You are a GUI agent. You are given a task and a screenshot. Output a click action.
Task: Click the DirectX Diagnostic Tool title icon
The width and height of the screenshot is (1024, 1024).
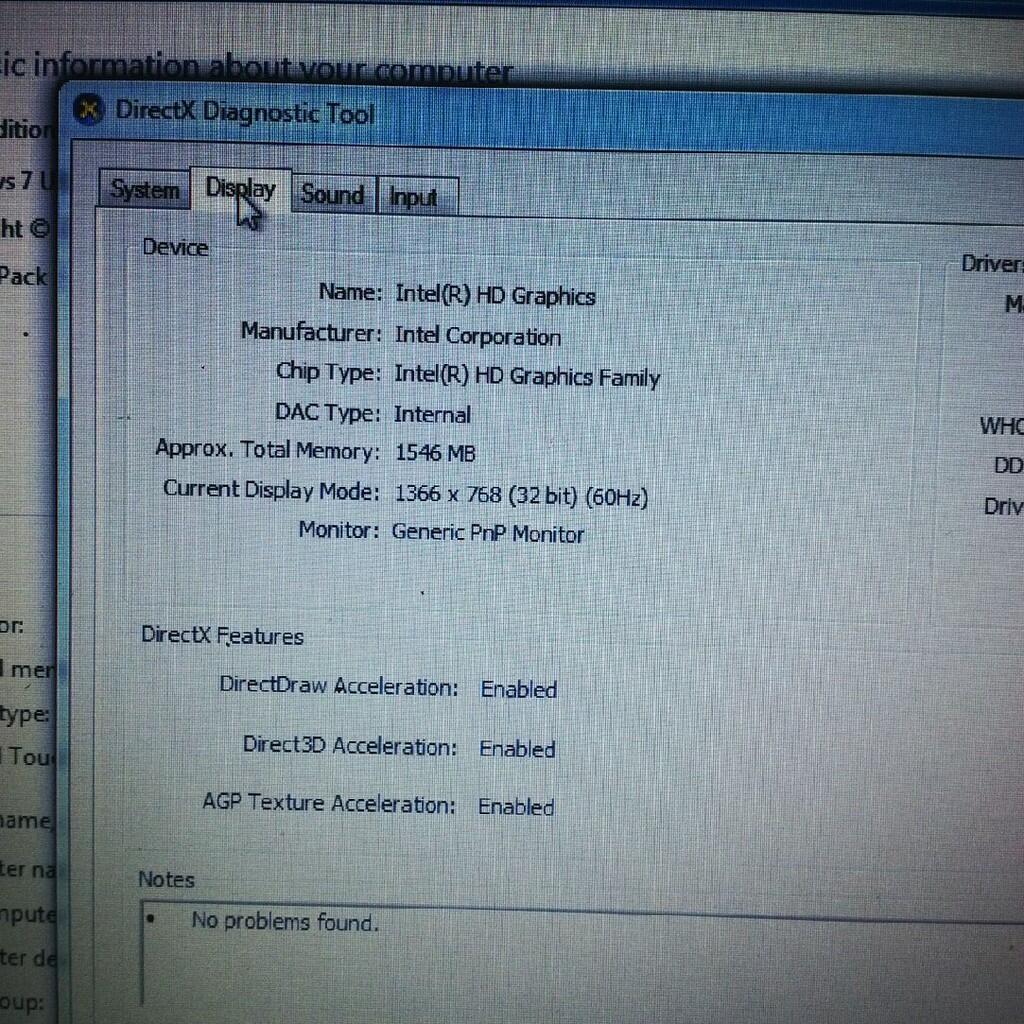pyautogui.click(x=88, y=108)
